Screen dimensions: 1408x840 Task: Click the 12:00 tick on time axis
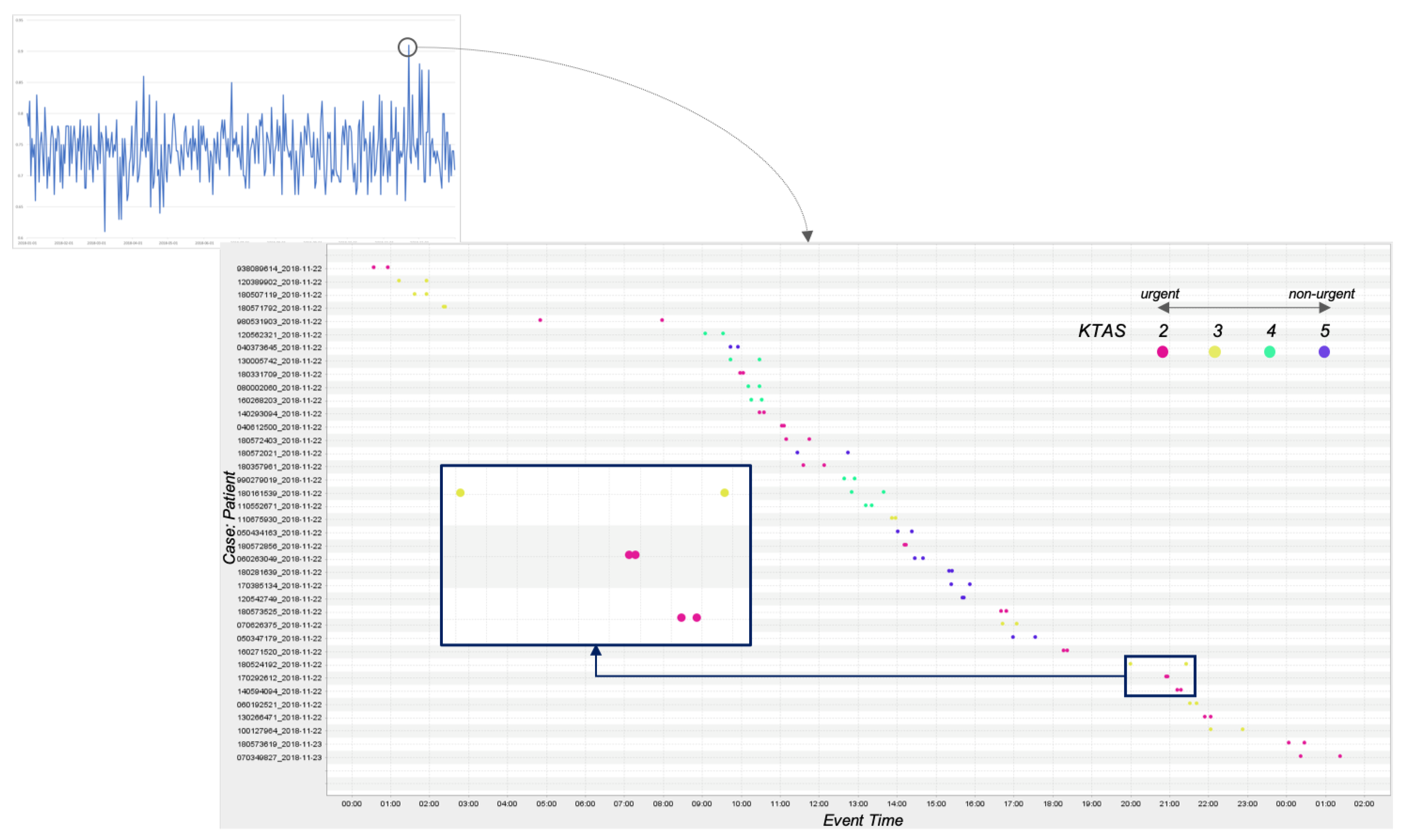point(818,804)
